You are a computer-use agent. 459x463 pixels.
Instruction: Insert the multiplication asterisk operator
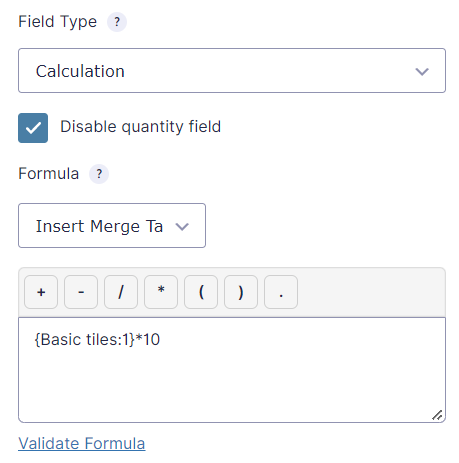pos(161,292)
